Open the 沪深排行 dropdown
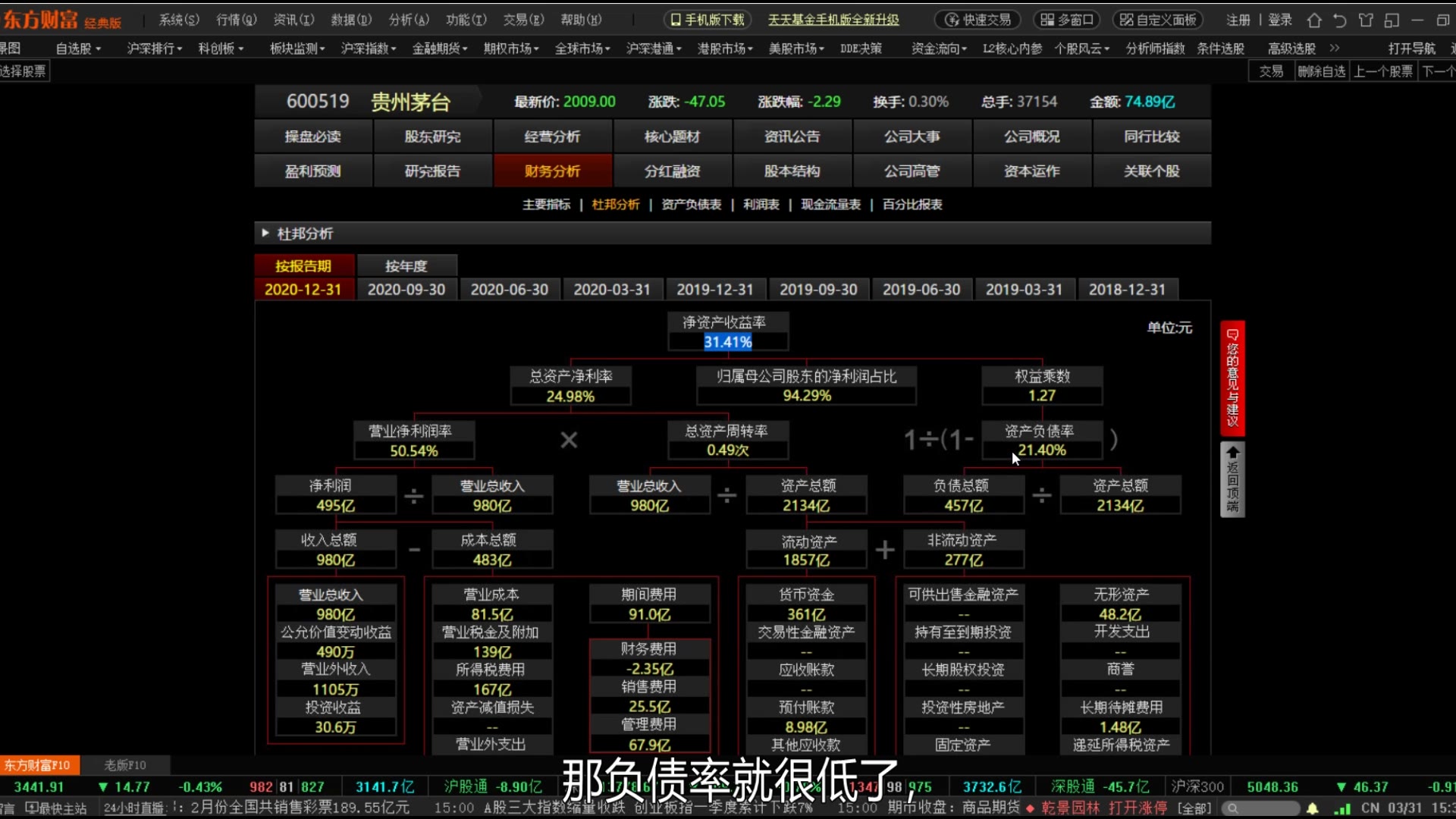Screen dimensions: 1456x819 pos(155,49)
